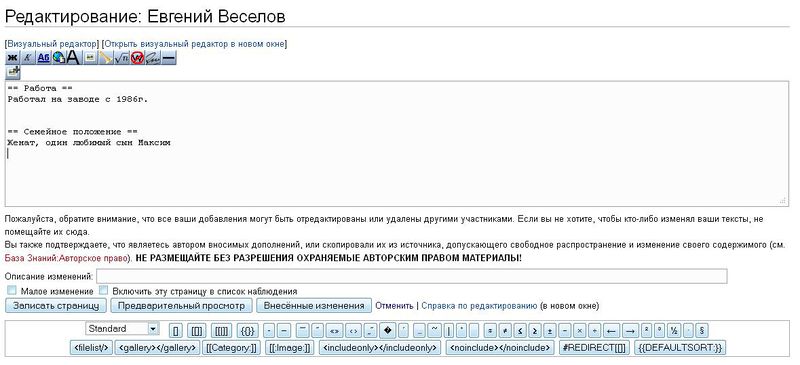Screen dimensions: 800x365
Task: Insert external link with the globe icon
Action: [59, 58]
